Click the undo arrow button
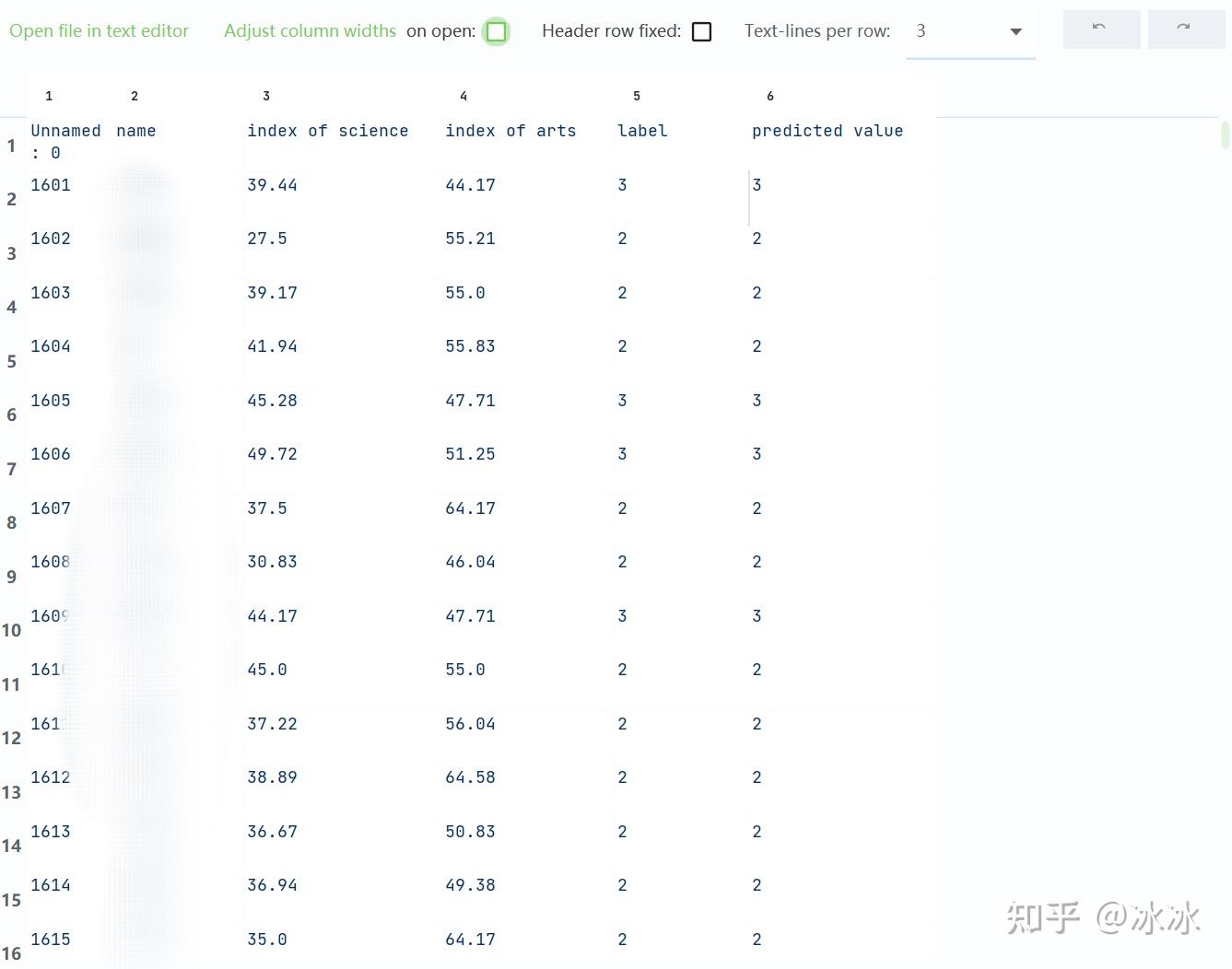Image resolution: width=1232 pixels, height=969 pixels. click(x=1100, y=29)
